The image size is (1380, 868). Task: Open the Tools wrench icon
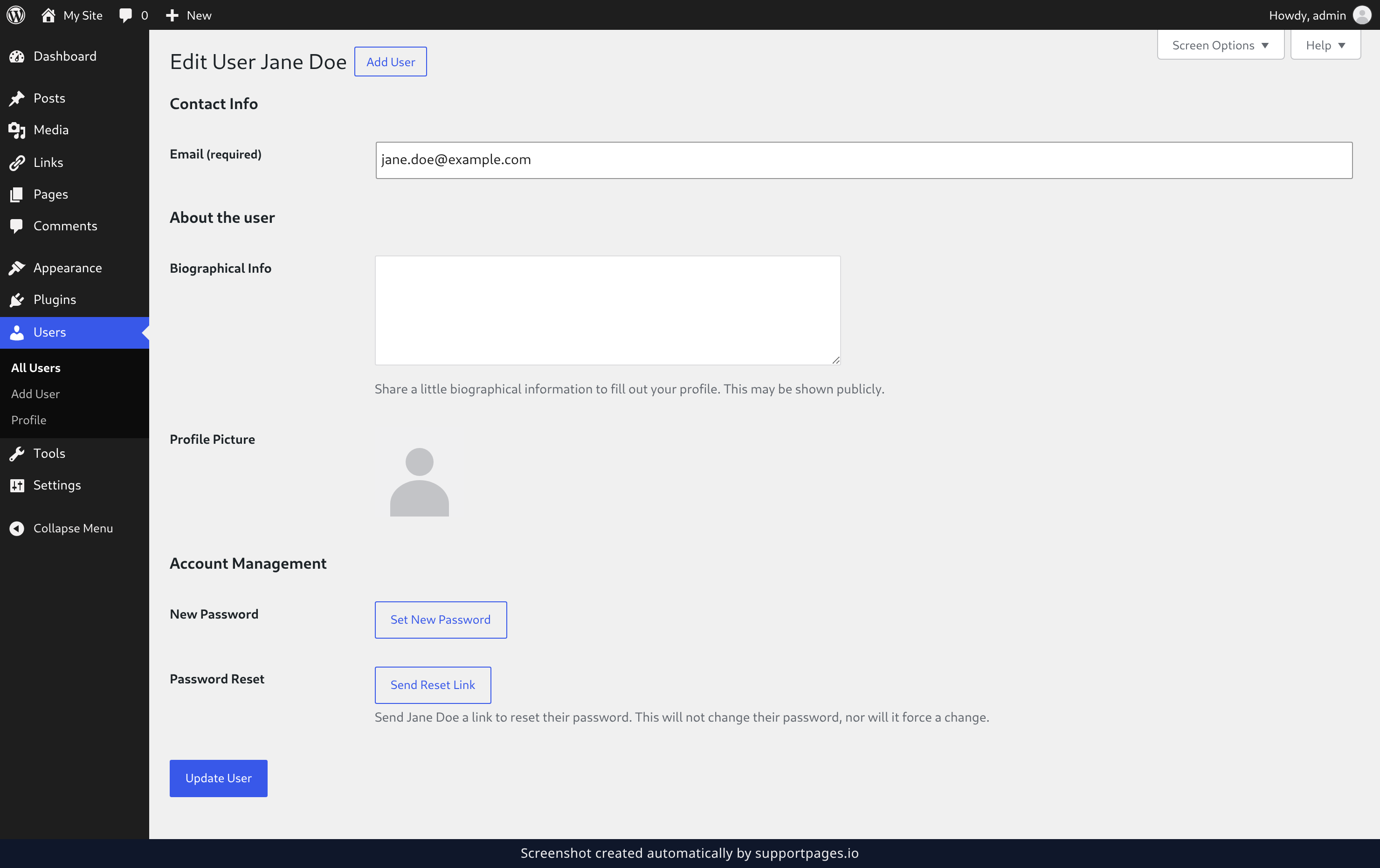(x=17, y=453)
